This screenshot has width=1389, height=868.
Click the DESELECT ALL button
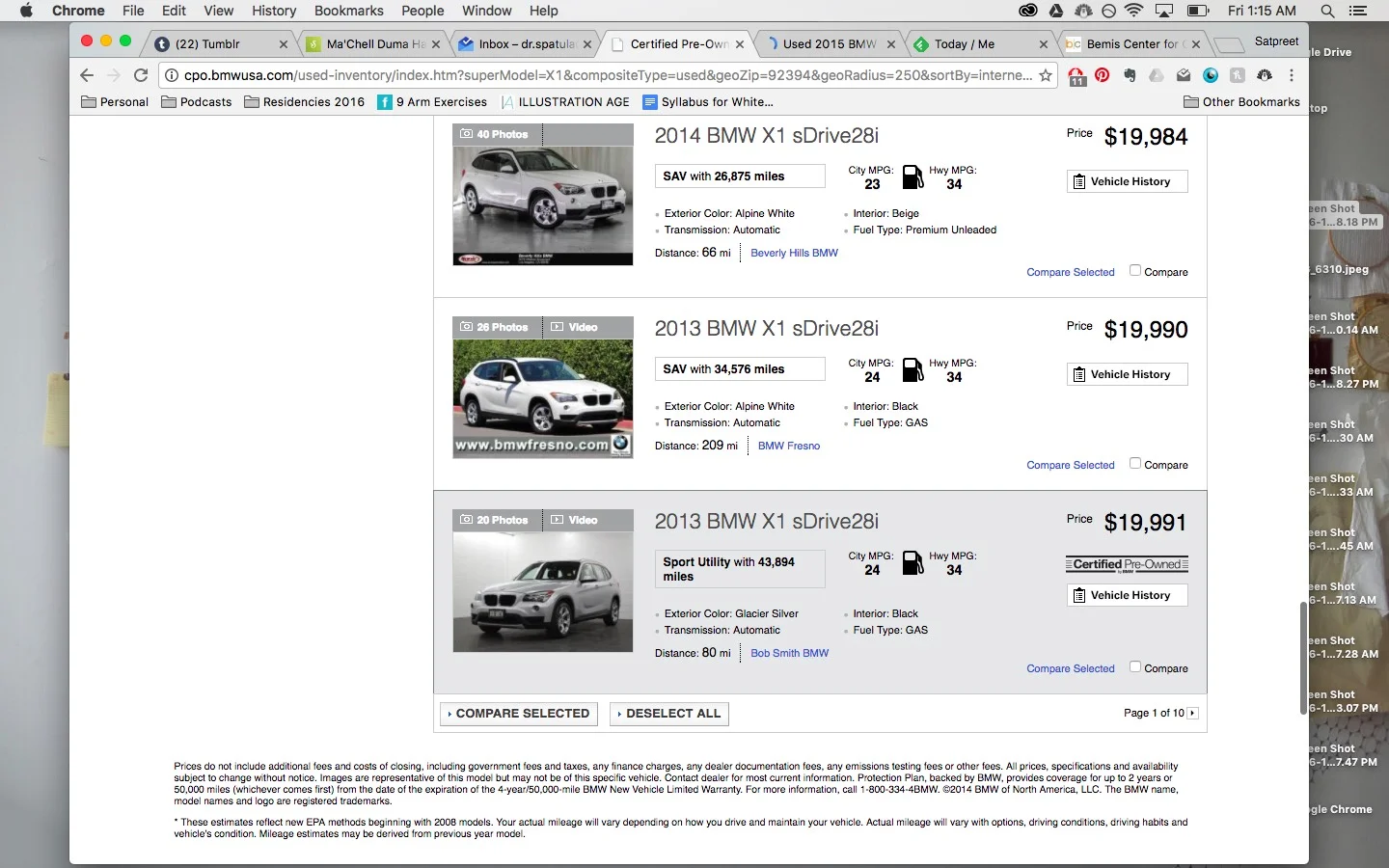tap(669, 713)
